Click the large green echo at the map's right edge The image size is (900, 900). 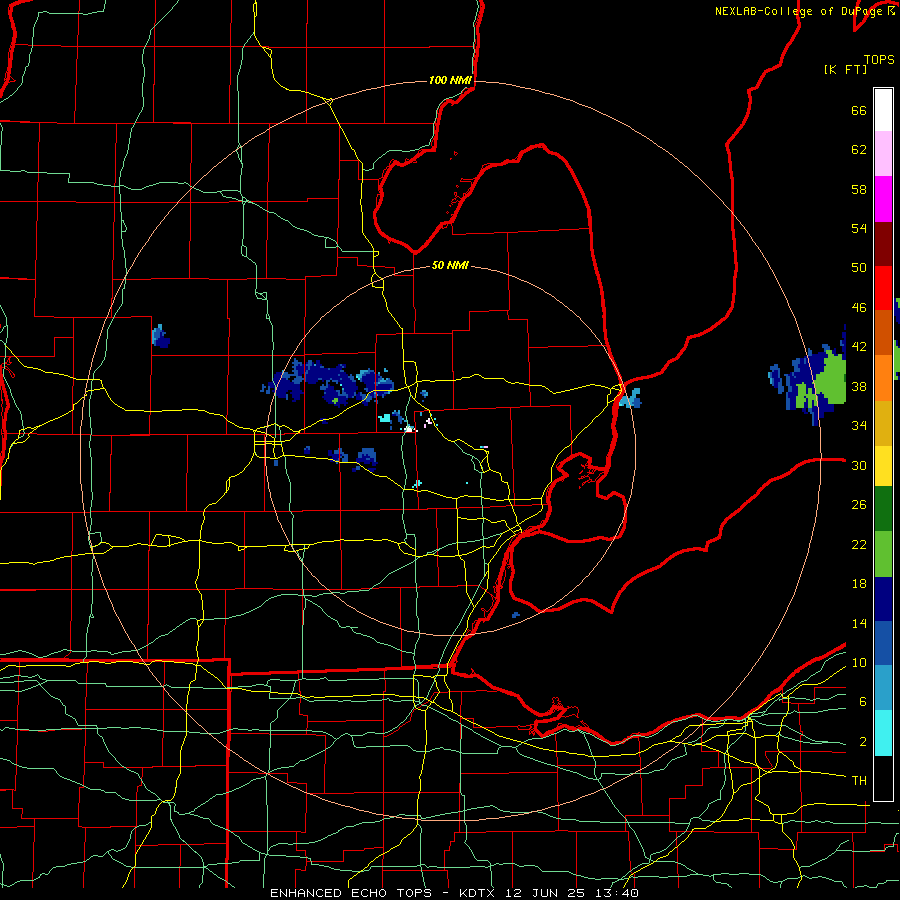(x=830, y=379)
